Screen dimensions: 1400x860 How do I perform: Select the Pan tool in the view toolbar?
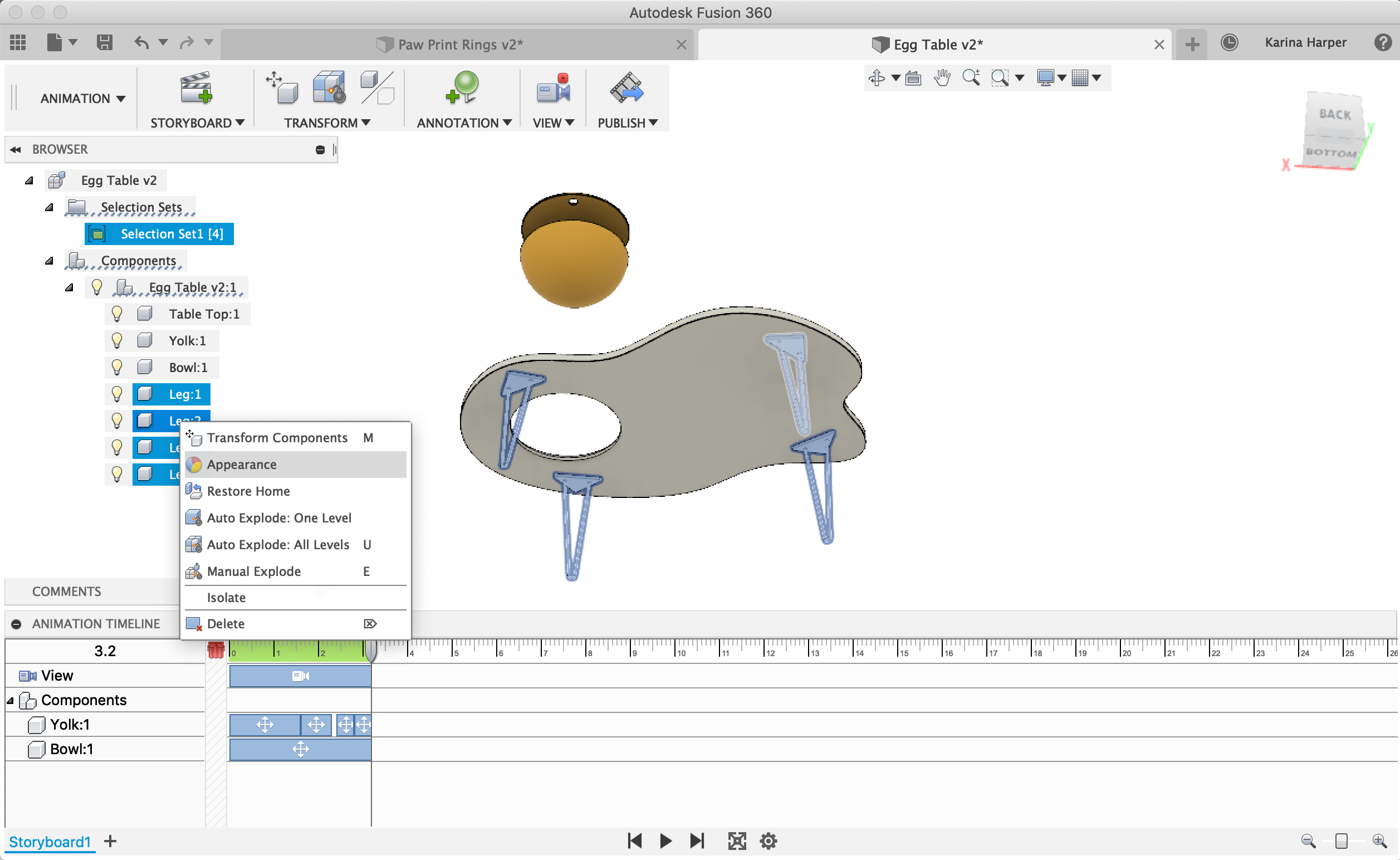[x=941, y=77]
